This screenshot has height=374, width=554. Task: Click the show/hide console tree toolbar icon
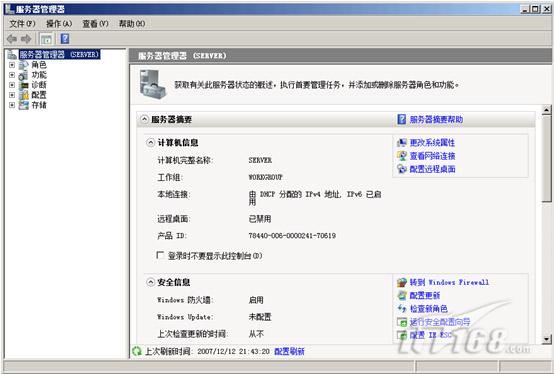point(46,39)
